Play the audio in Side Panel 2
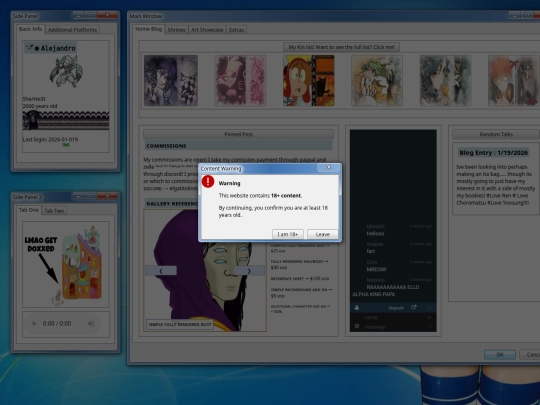The width and height of the screenshot is (540, 405). (x=34, y=324)
